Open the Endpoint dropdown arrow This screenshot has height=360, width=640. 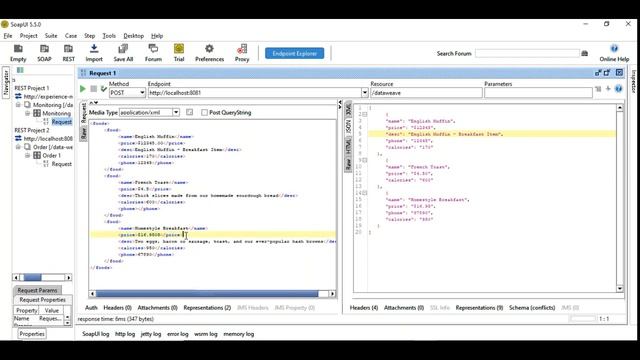click(x=364, y=93)
